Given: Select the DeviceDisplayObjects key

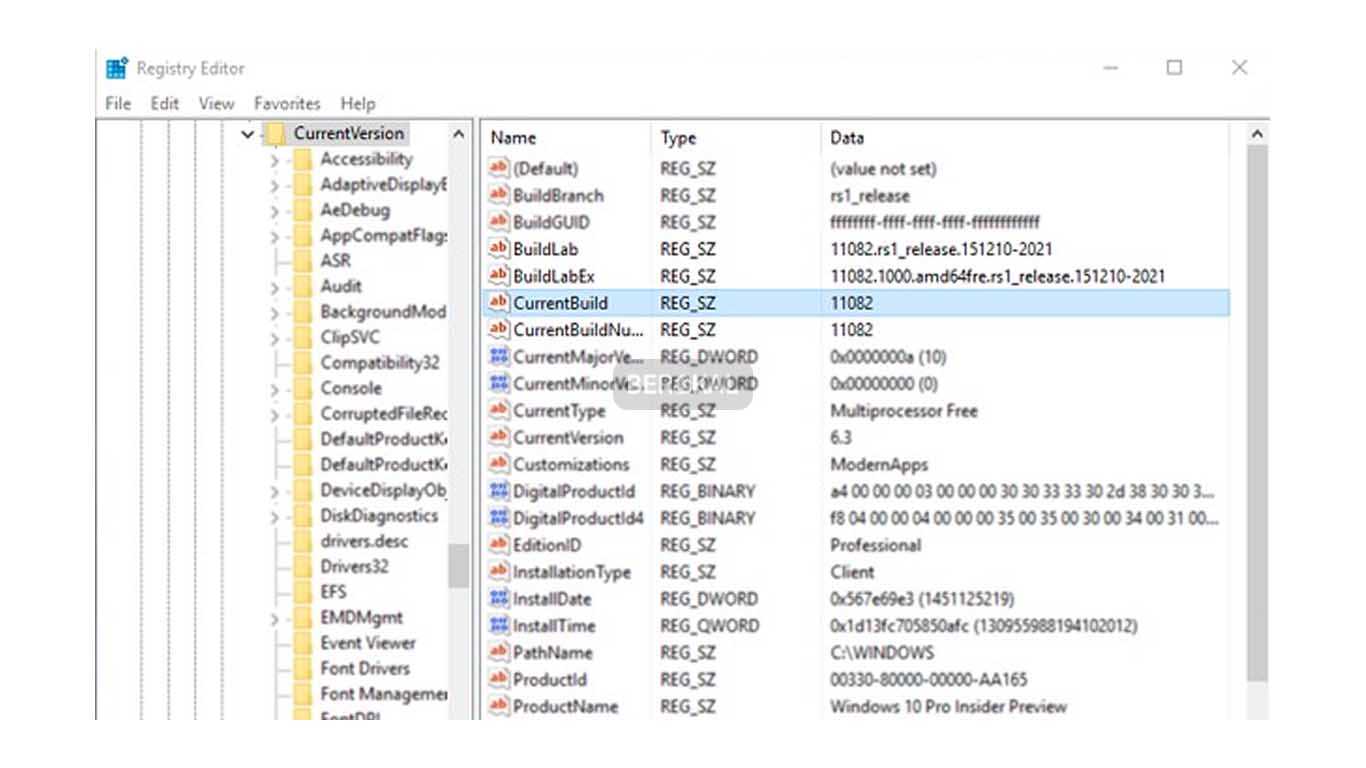Looking at the screenshot, I should [x=383, y=490].
